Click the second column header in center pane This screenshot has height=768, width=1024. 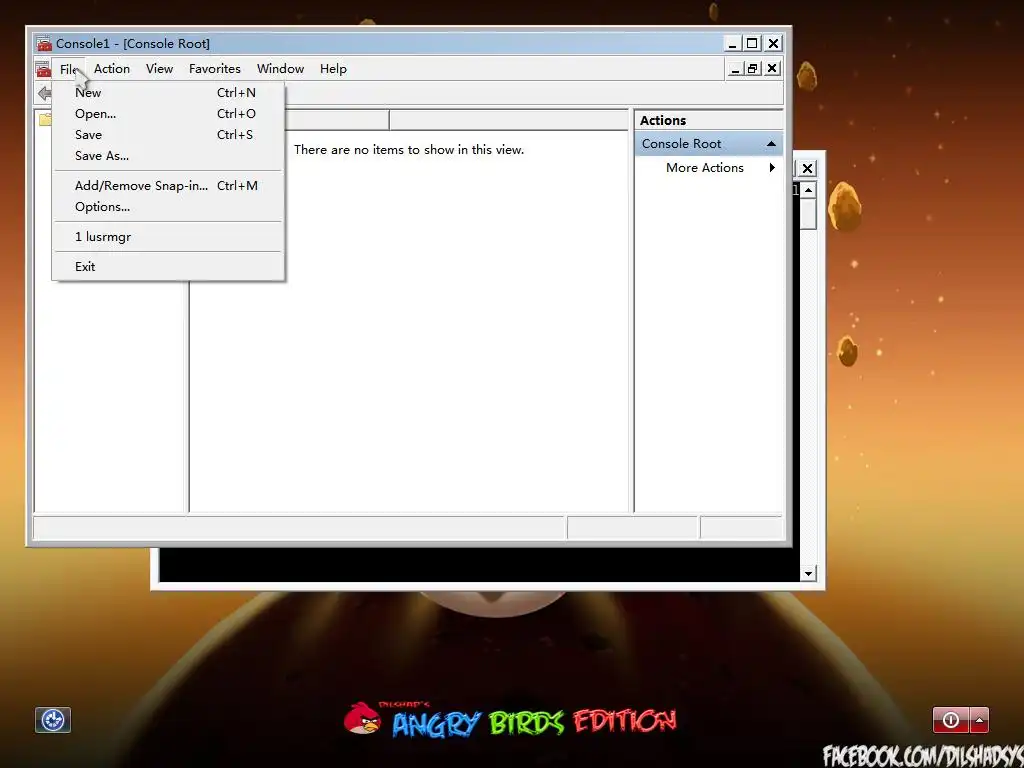509,120
